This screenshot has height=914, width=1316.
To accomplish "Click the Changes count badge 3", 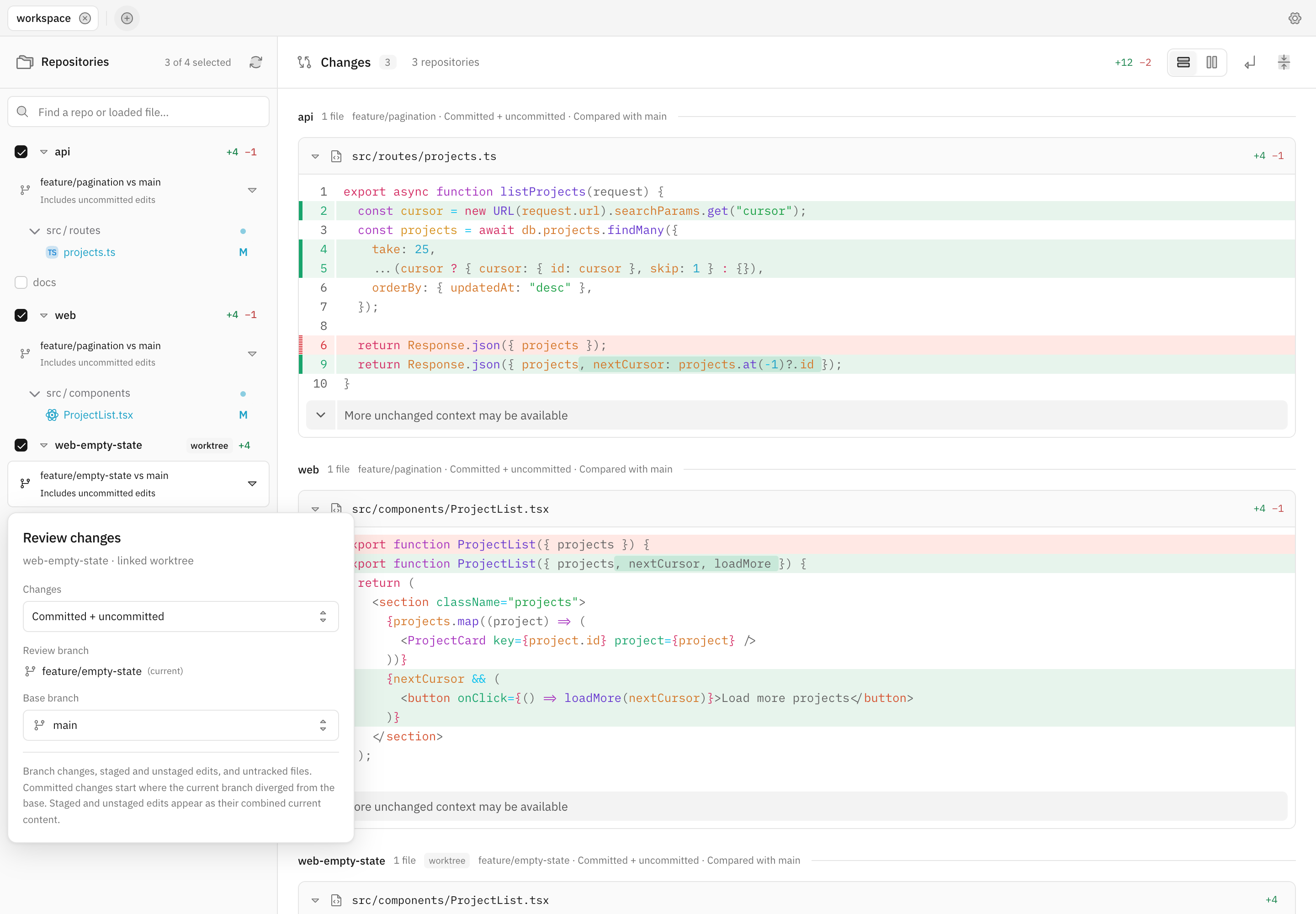I will click(387, 62).
